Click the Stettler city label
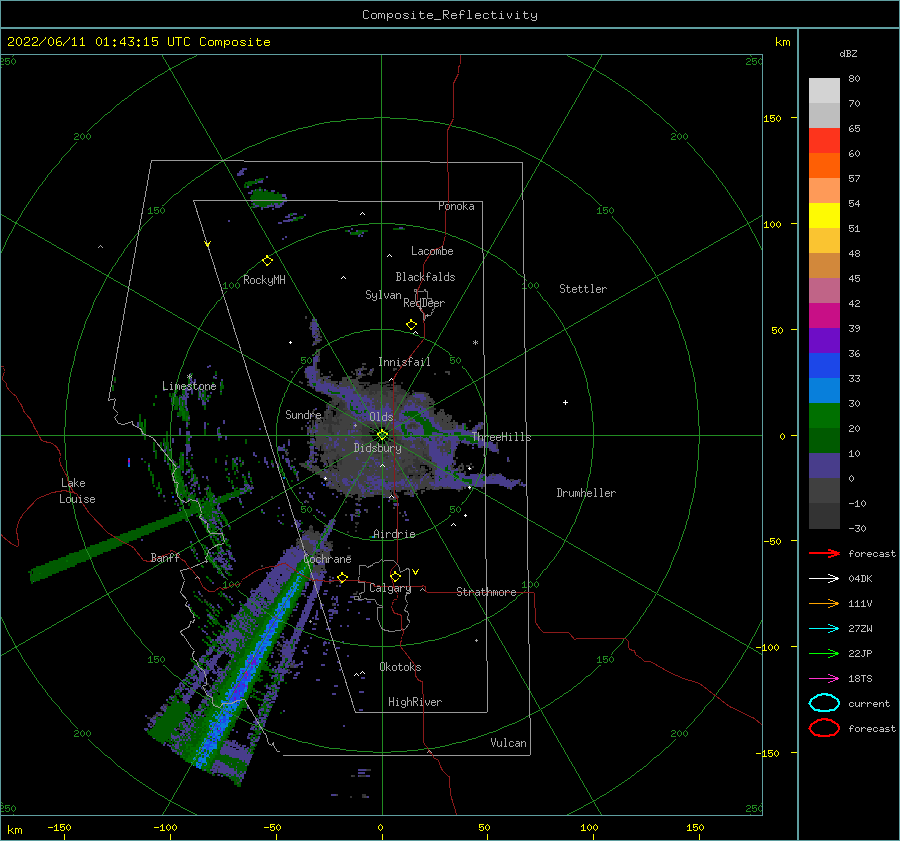The height and width of the screenshot is (841, 900). pyautogui.click(x=583, y=289)
